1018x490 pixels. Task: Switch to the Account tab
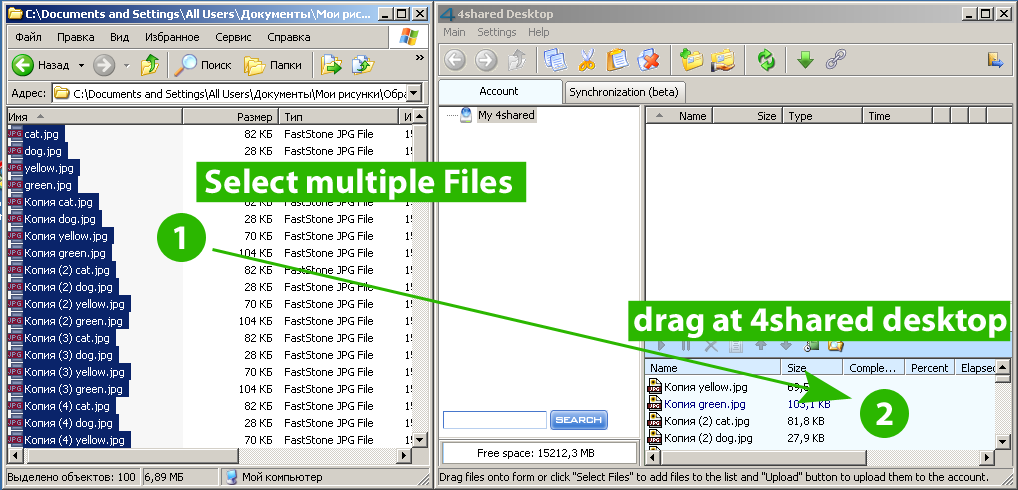point(499,92)
